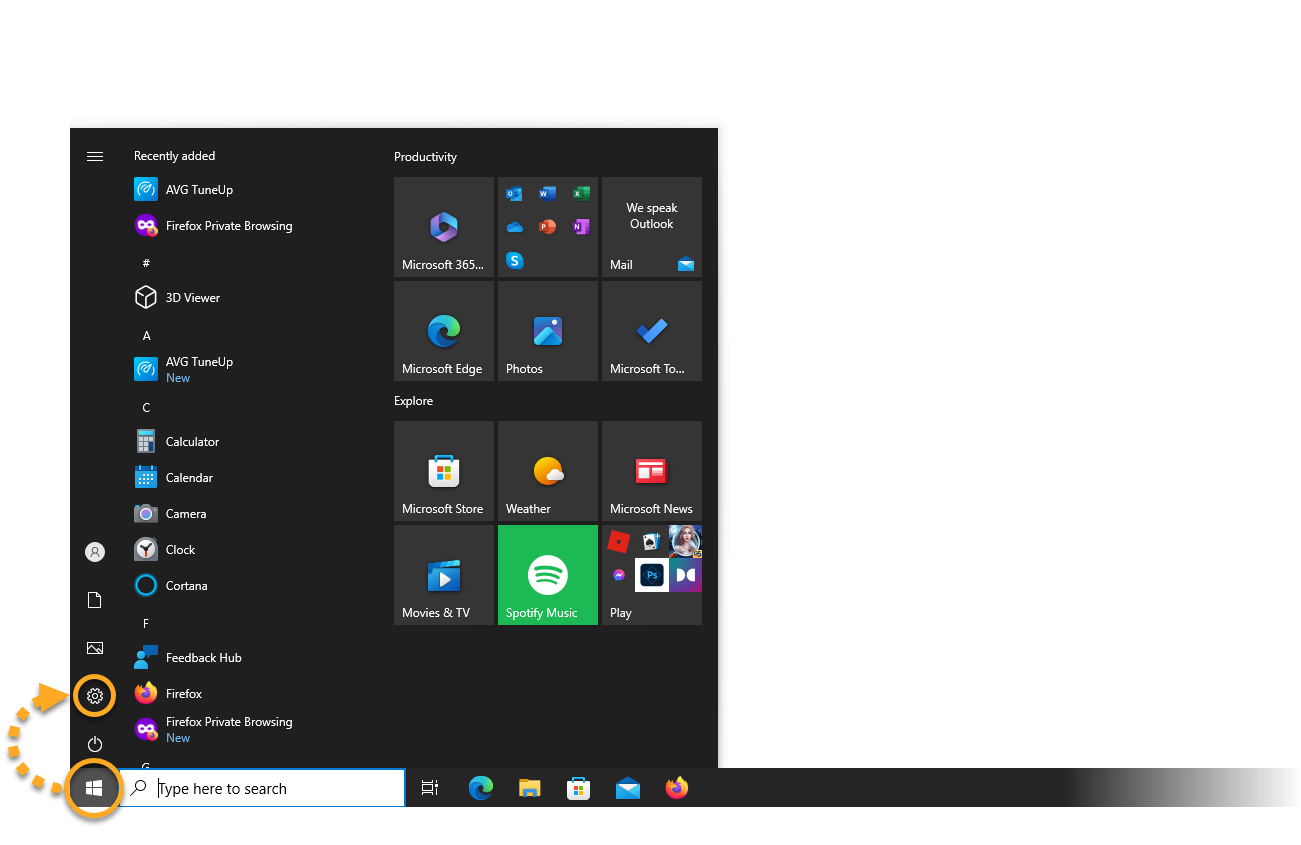Open the Documents icon in Start sidebar
Viewport: 1301px width, 845px height.
coord(95,600)
